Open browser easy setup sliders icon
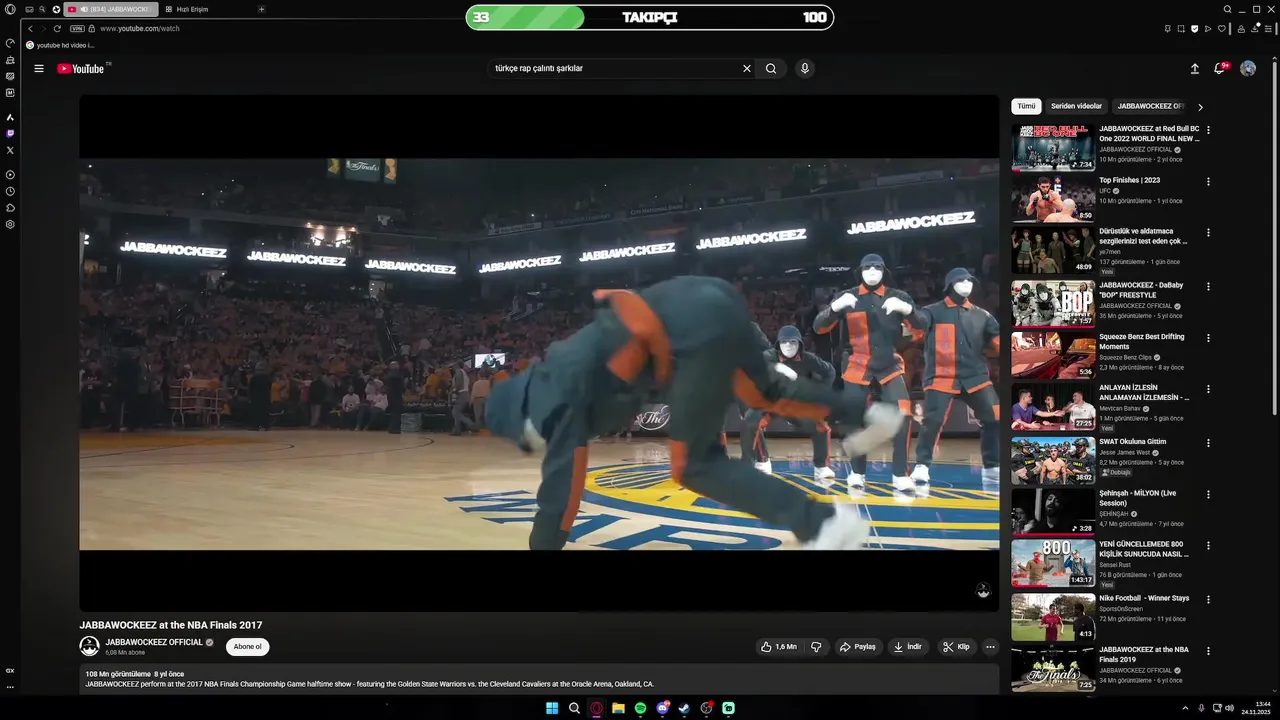Image resolution: width=1280 pixels, height=720 pixels. [x=1267, y=29]
